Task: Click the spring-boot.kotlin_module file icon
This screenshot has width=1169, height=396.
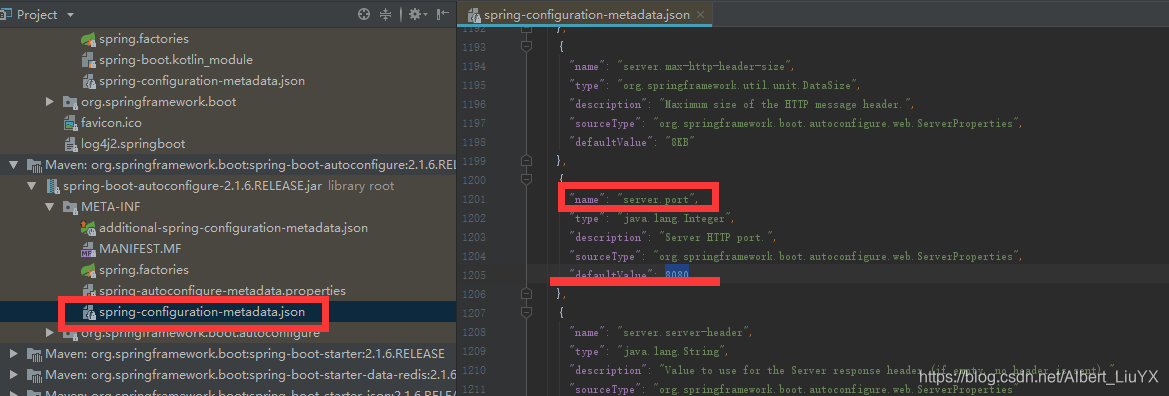Action: click(88, 60)
